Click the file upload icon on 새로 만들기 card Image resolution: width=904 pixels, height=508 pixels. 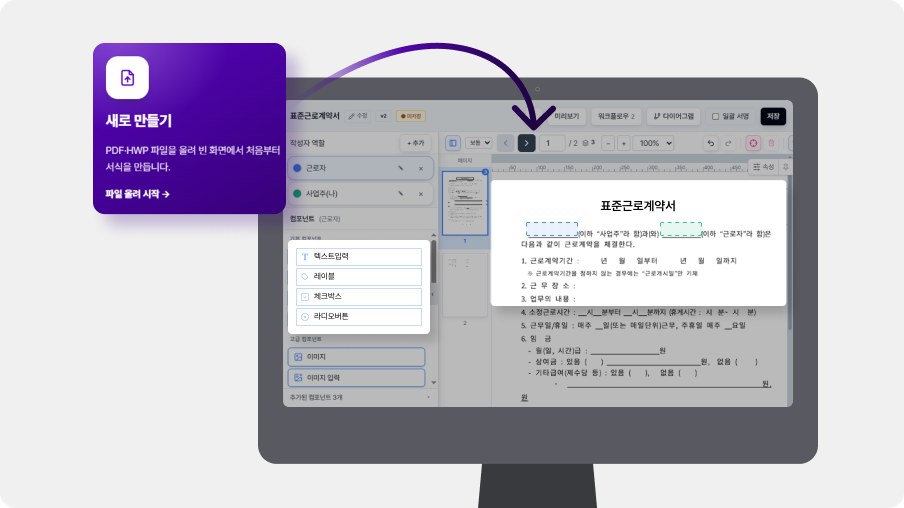pos(127,77)
